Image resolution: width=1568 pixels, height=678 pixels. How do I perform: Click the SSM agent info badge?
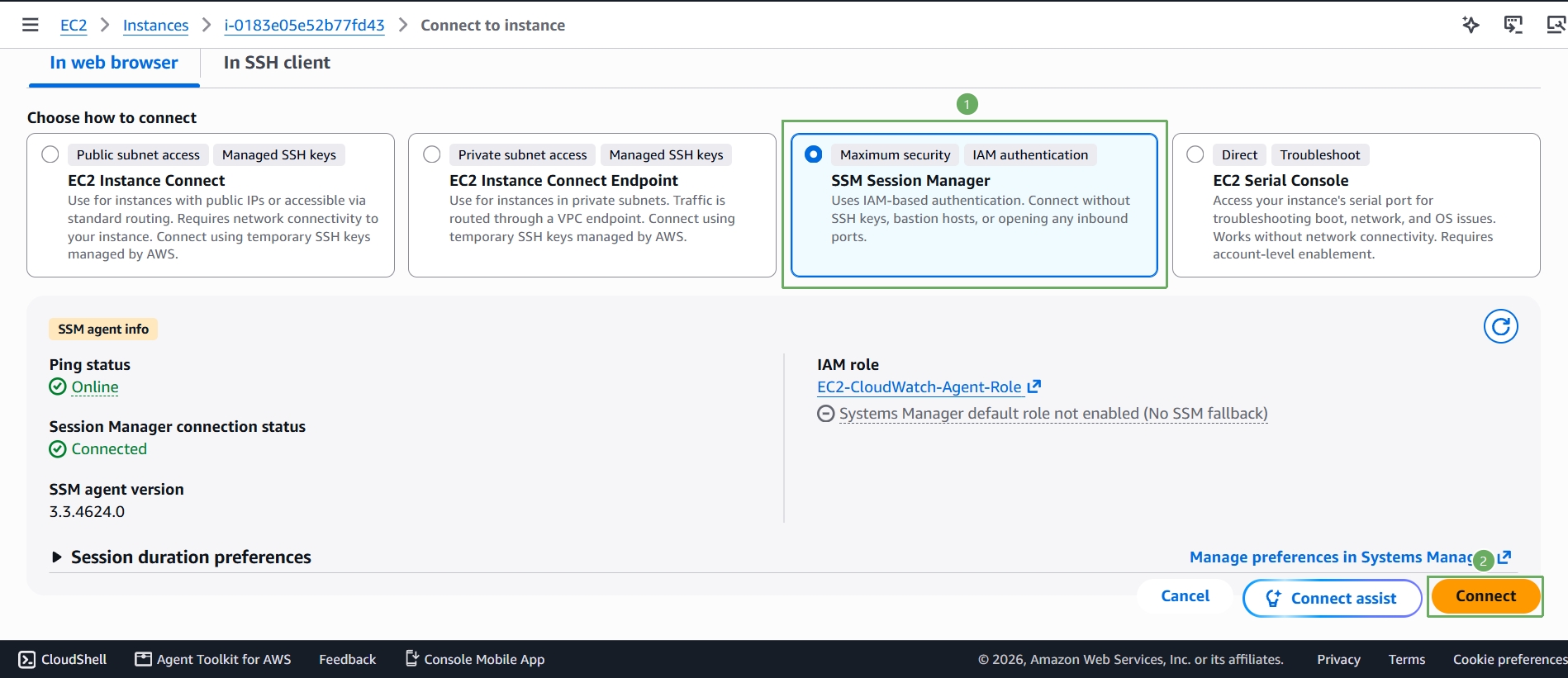click(103, 329)
